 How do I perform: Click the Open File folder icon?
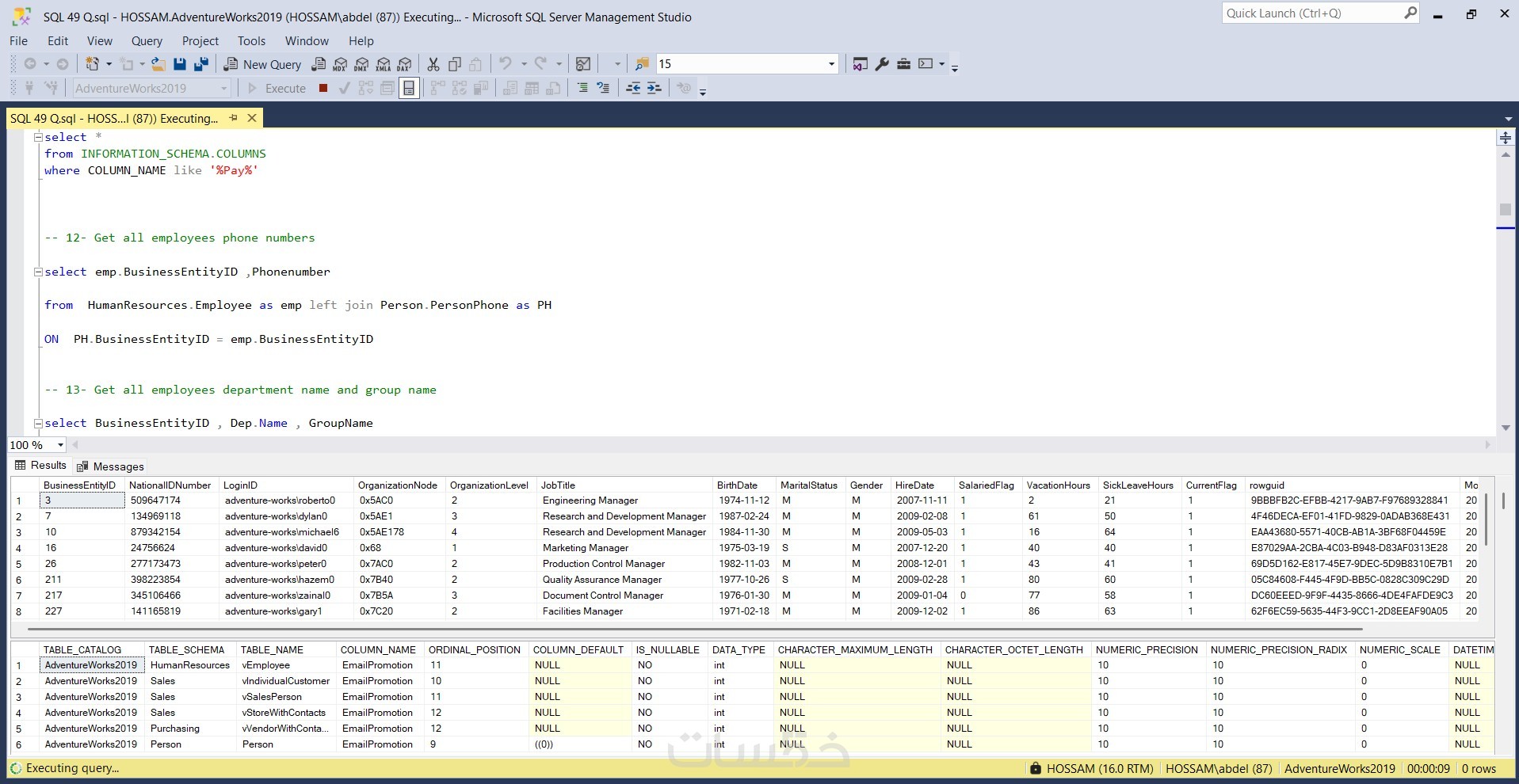pos(158,64)
